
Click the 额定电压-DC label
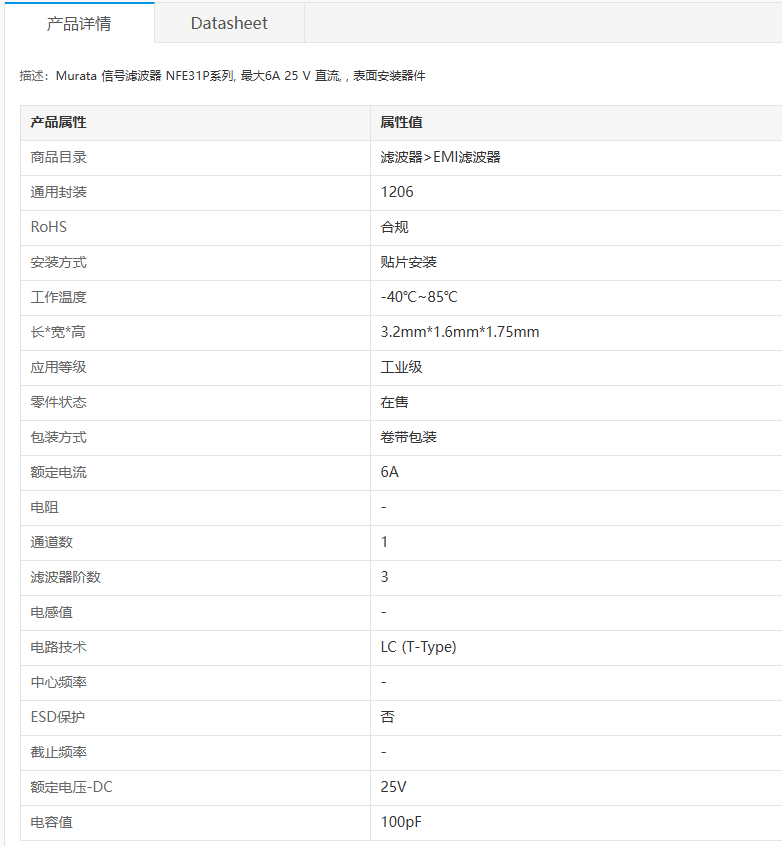(x=71, y=787)
